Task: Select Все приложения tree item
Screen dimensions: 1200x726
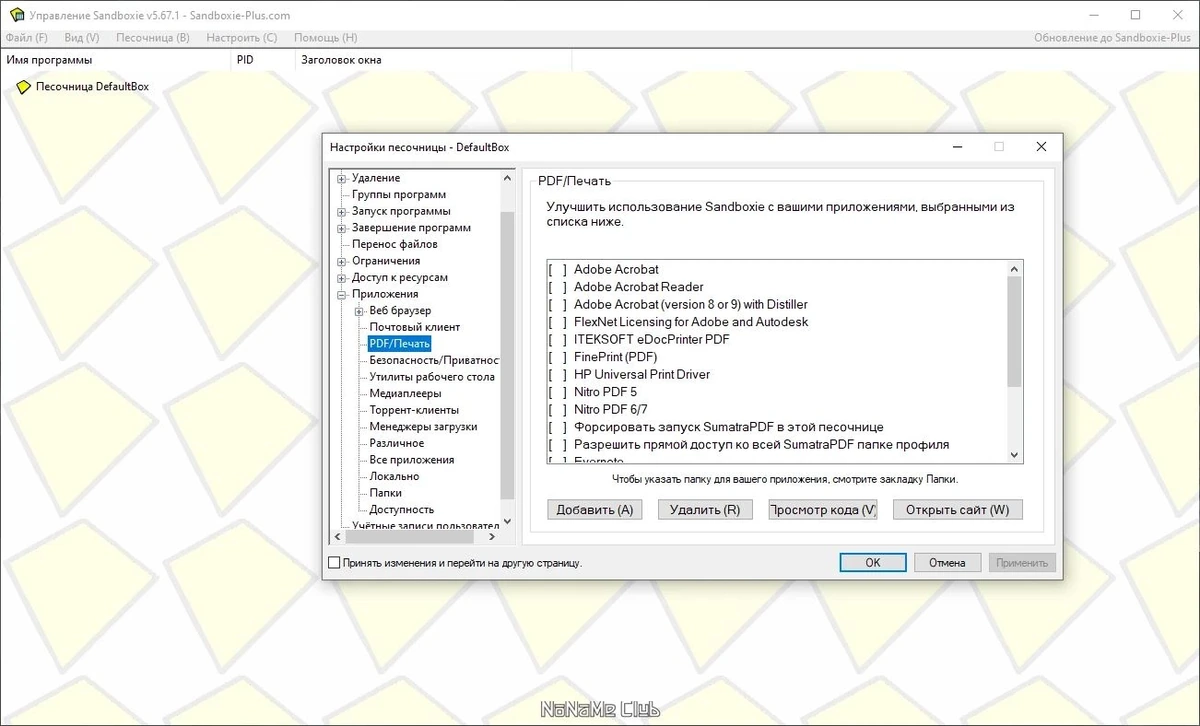Action: click(412, 460)
